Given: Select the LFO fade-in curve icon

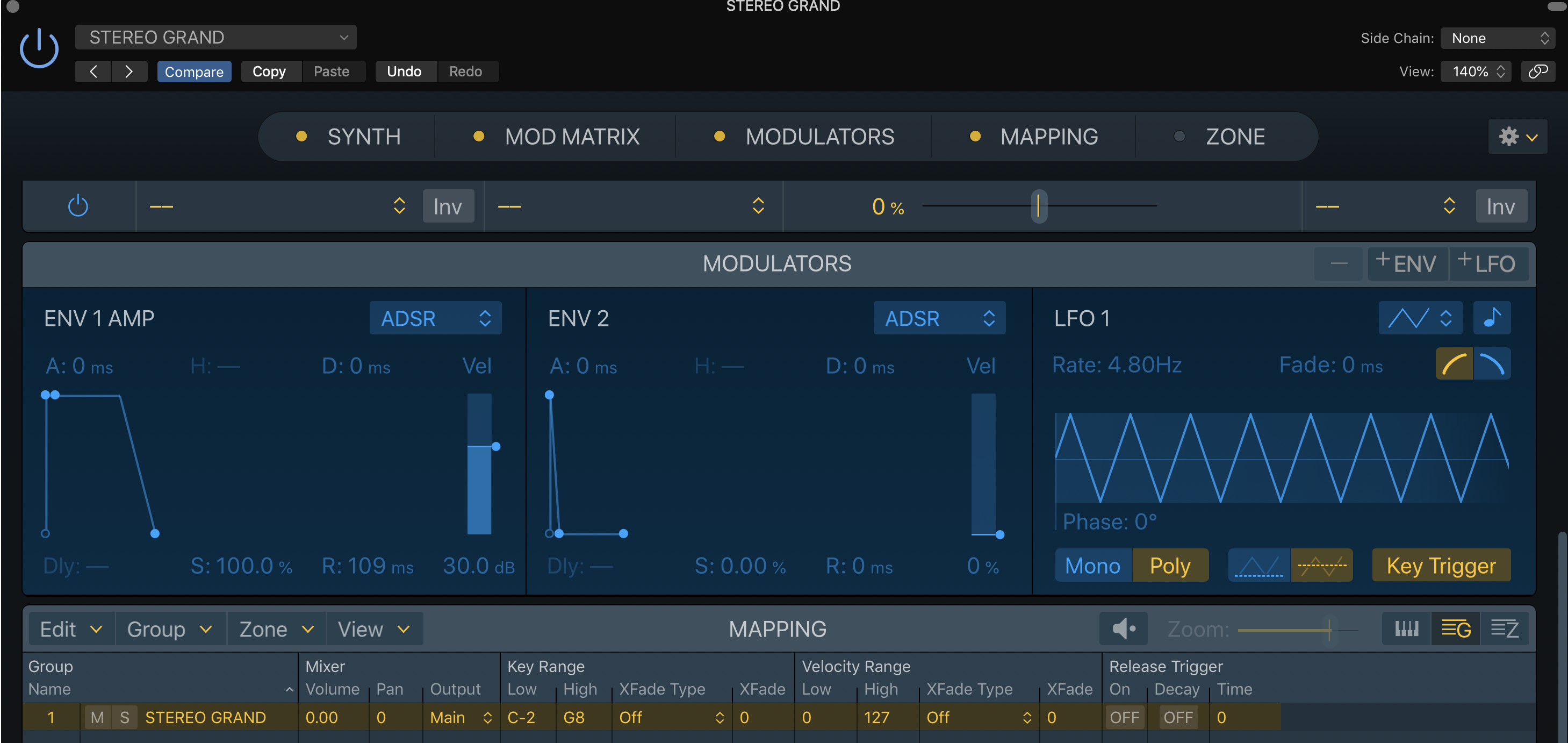Looking at the screenshot, I should pyautogui.click(x=1454, y=363).
